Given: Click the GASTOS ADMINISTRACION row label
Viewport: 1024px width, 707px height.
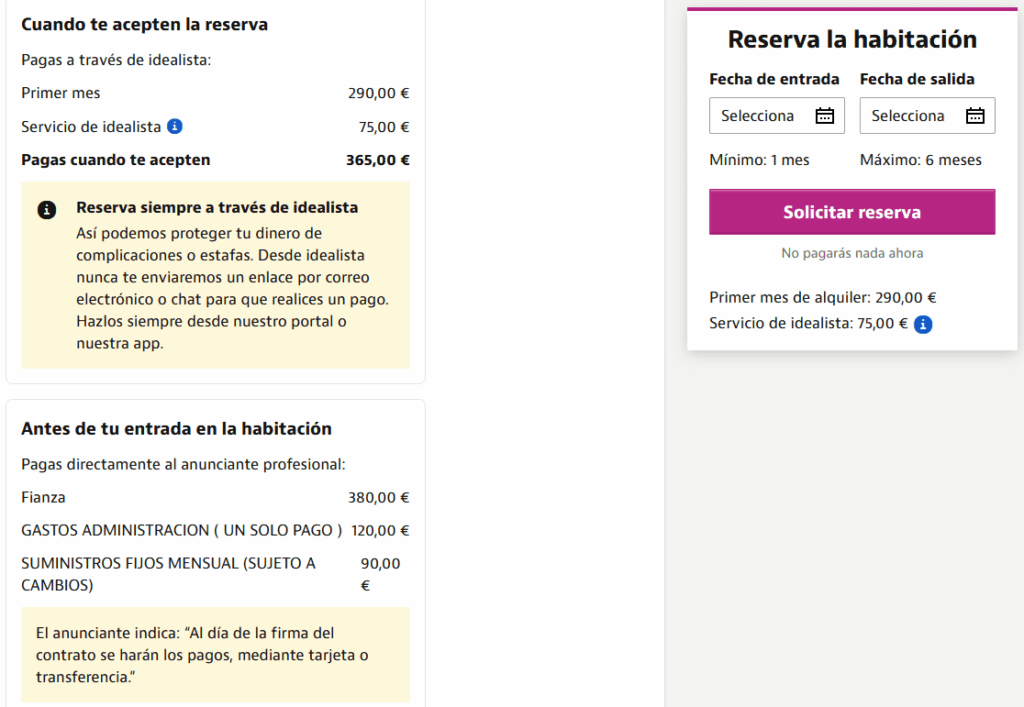Looking at the screenshot, I should 182,530.
